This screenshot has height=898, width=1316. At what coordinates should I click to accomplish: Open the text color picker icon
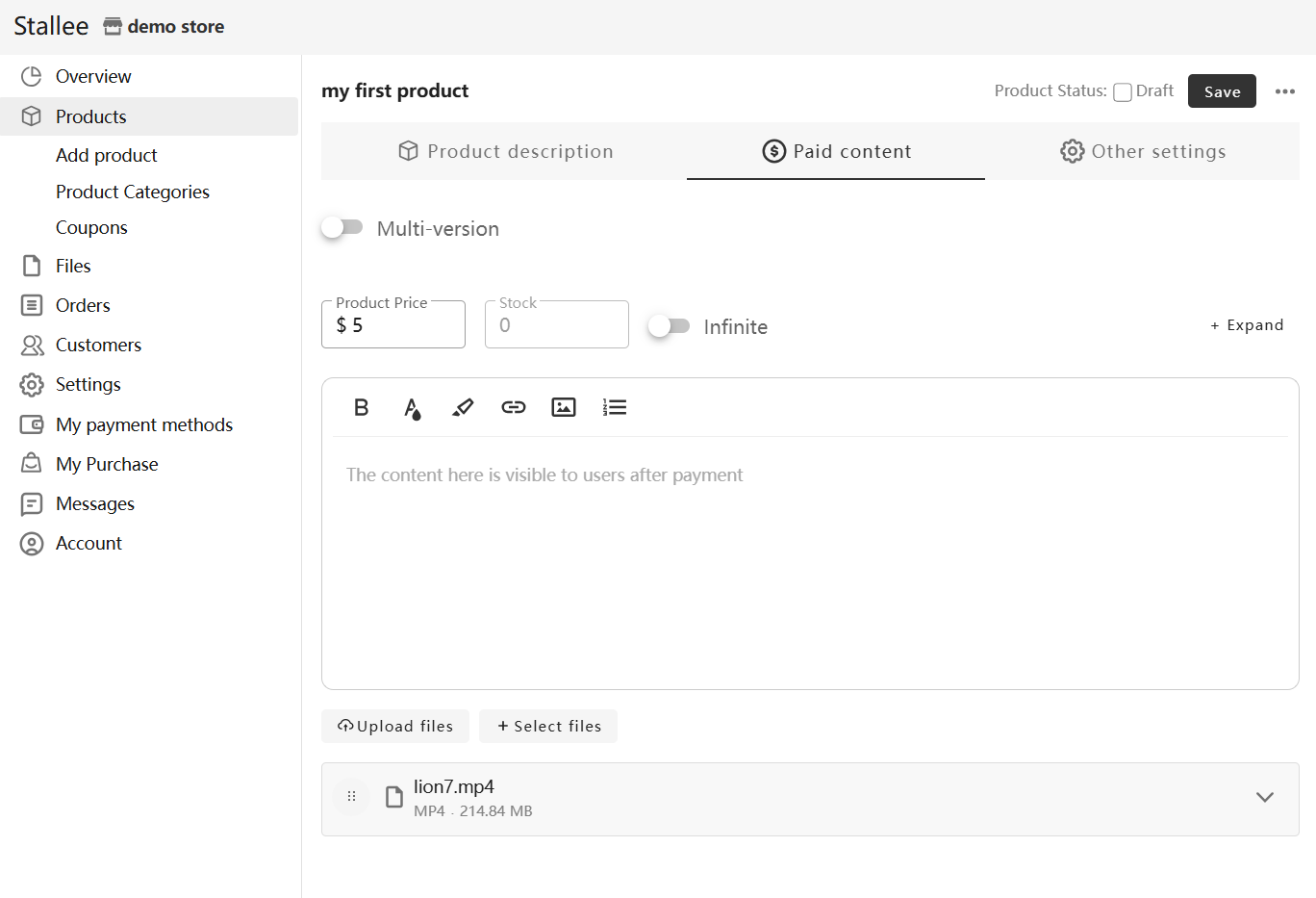pos(412,408)
